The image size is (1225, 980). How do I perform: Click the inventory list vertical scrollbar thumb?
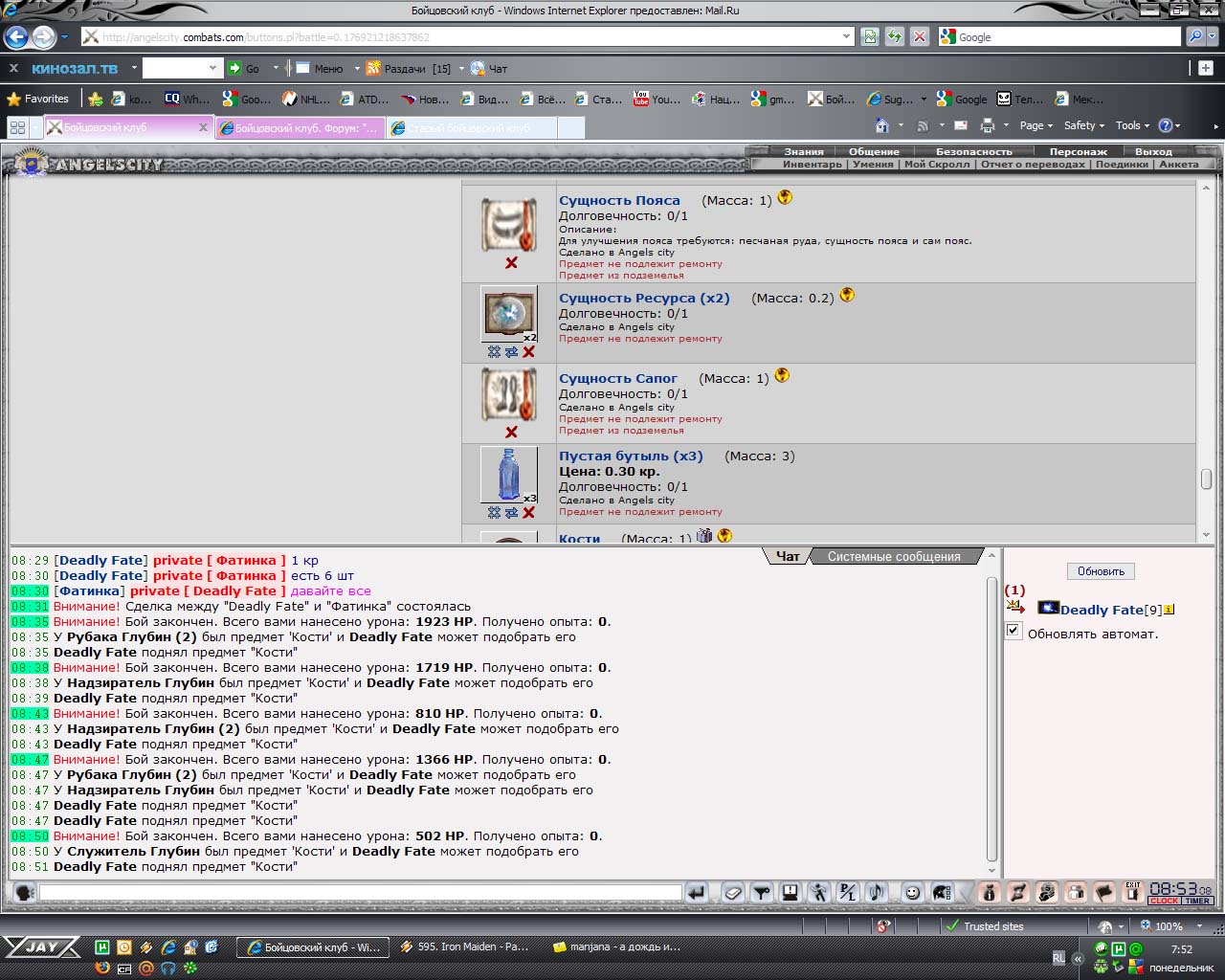[x=1206, y=479]
